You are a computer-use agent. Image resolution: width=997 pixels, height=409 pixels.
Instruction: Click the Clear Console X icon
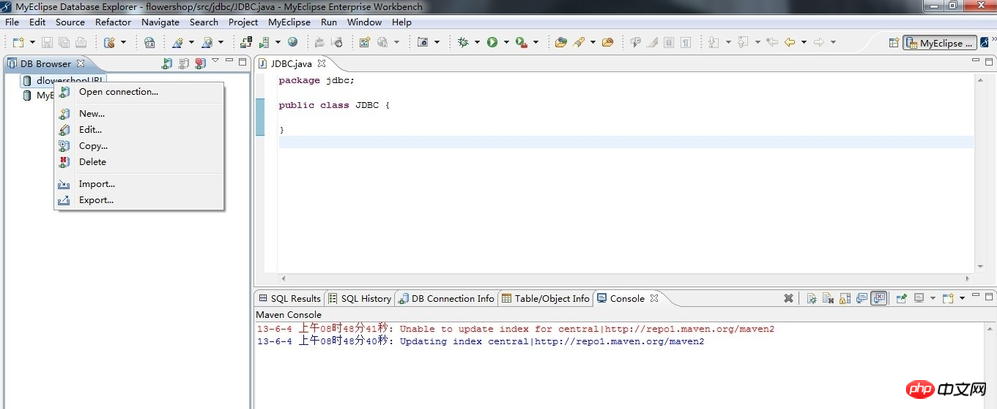tap(788, 298)
